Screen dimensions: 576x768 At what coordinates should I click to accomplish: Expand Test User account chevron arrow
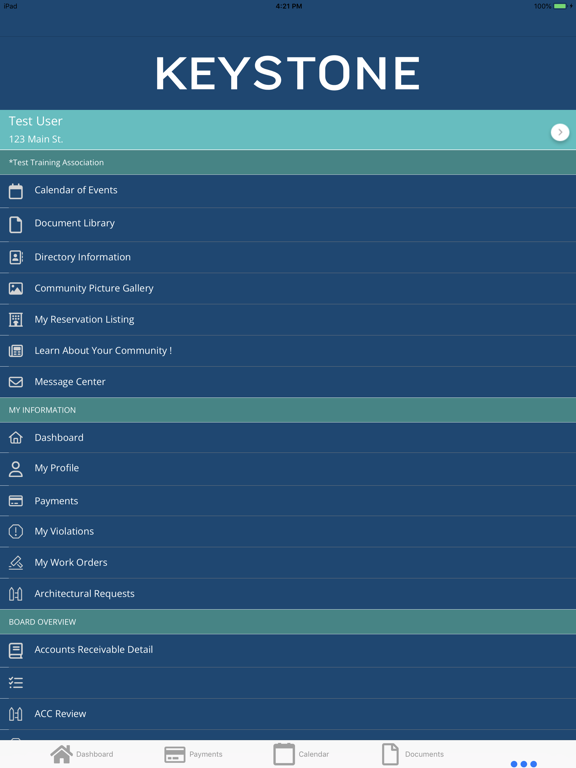560,132
